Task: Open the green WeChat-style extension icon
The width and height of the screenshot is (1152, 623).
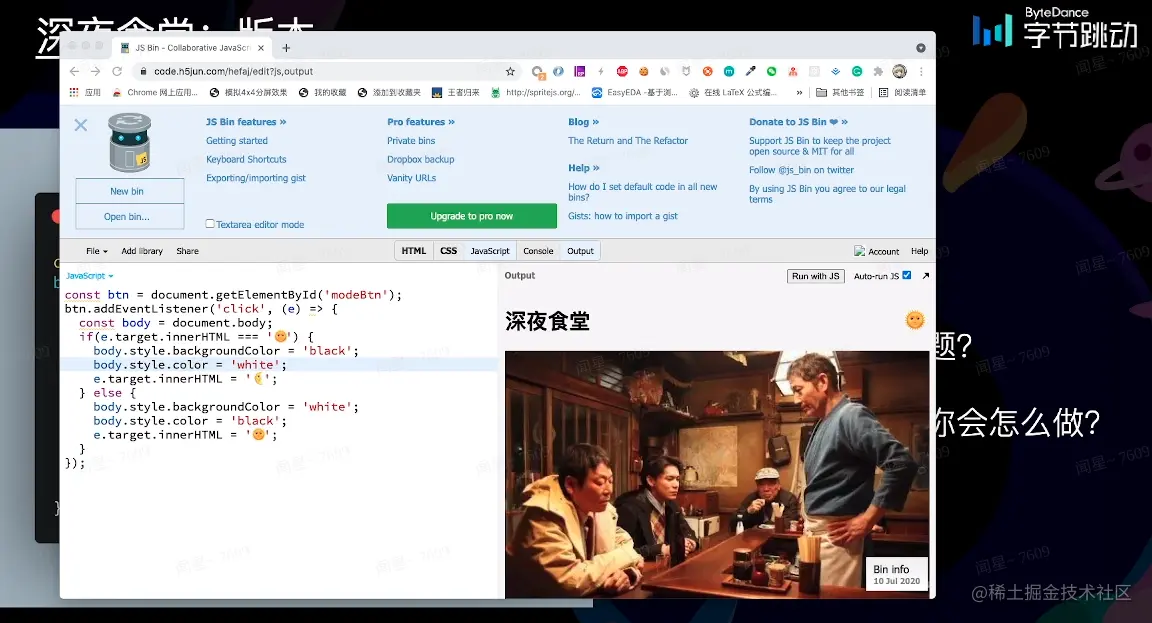Action: 771,71
